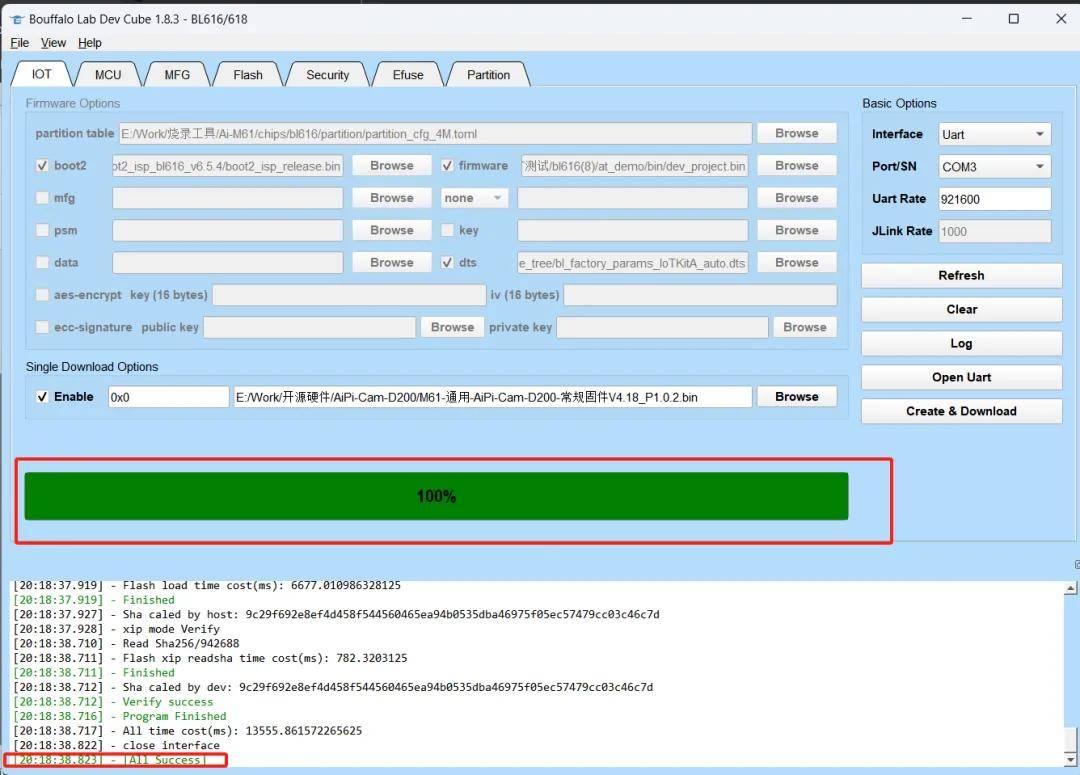Disable the Single Download Enable checkbox
Image resolution: width=1080 pixels, height=775 pixels.
click(42, 397)
